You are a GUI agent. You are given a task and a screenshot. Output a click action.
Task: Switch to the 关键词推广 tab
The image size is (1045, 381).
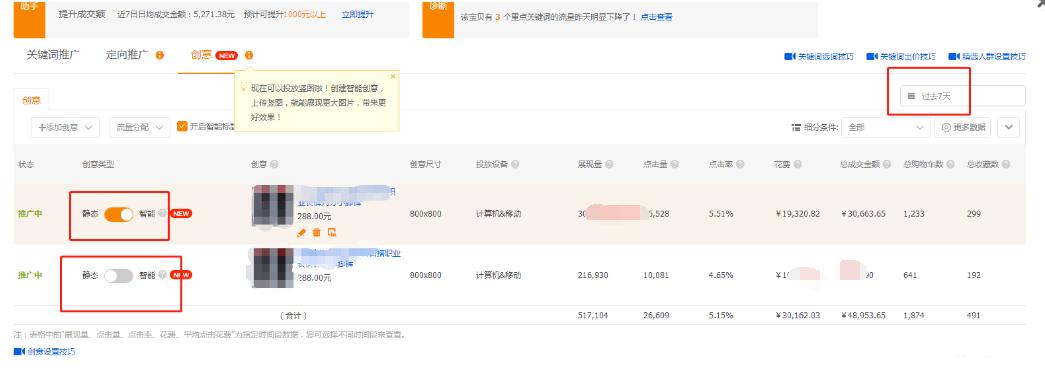click(53, 55)
